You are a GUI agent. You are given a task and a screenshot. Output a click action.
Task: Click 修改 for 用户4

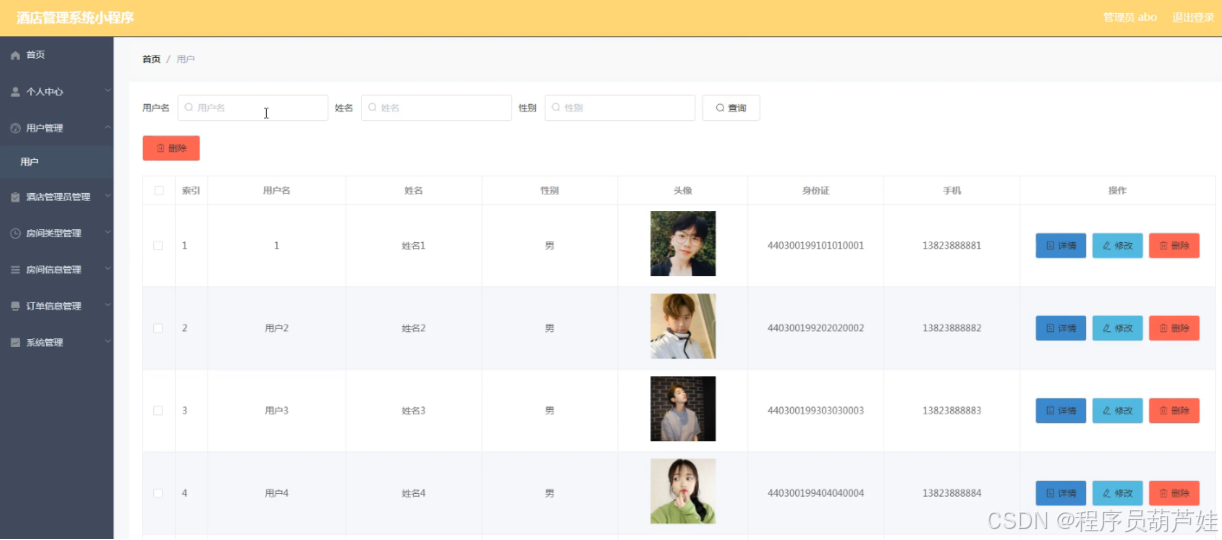pyautogui.click(x=1117, y=493)
